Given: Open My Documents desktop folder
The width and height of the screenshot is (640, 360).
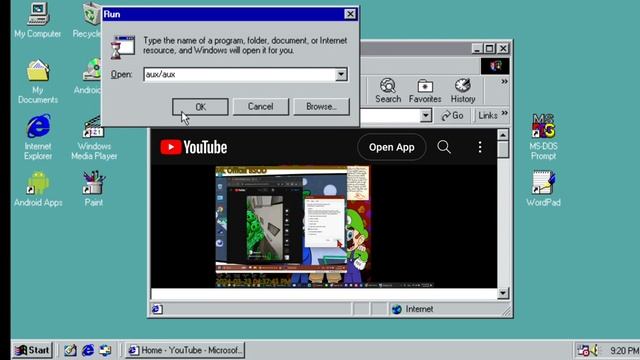Looking at the screenshot, I should click(x=38, y=81).
